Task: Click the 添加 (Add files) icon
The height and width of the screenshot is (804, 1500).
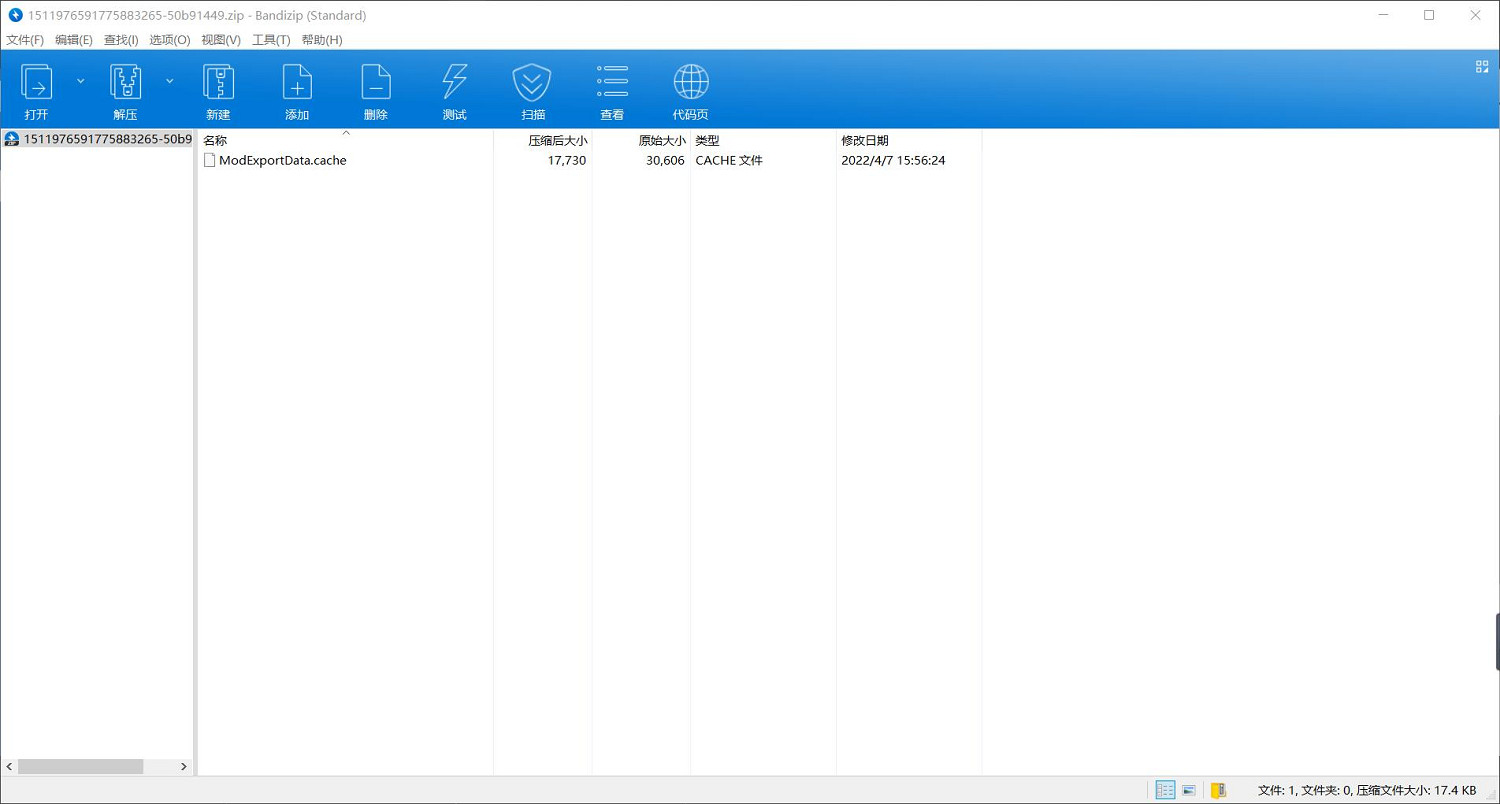Action: coord(297,91)
